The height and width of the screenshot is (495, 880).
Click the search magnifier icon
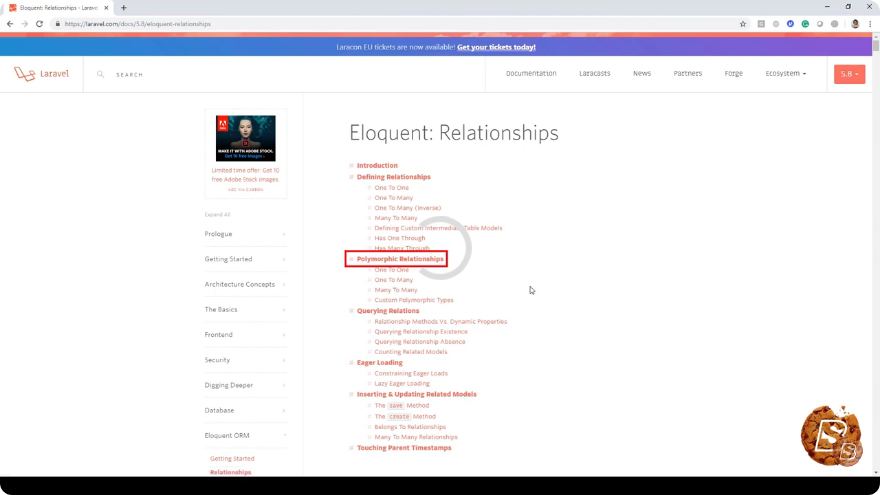pyautogui.click(x=100, y=74)
